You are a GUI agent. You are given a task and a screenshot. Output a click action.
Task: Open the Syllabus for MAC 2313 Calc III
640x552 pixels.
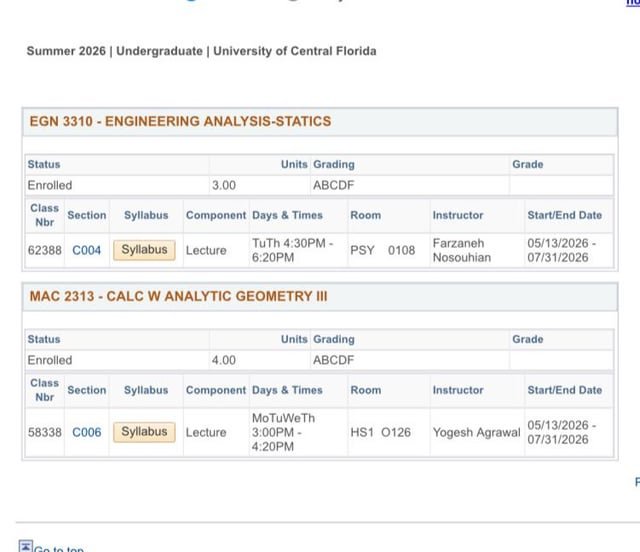tap(144, 432)
